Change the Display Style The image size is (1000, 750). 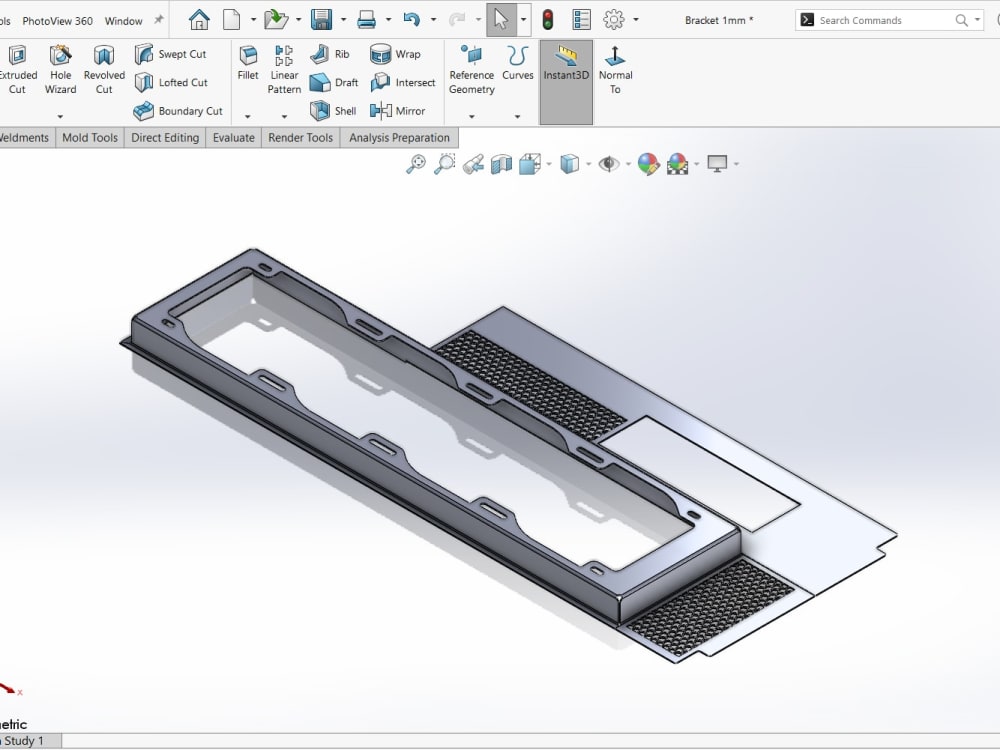tap(570, 165)
